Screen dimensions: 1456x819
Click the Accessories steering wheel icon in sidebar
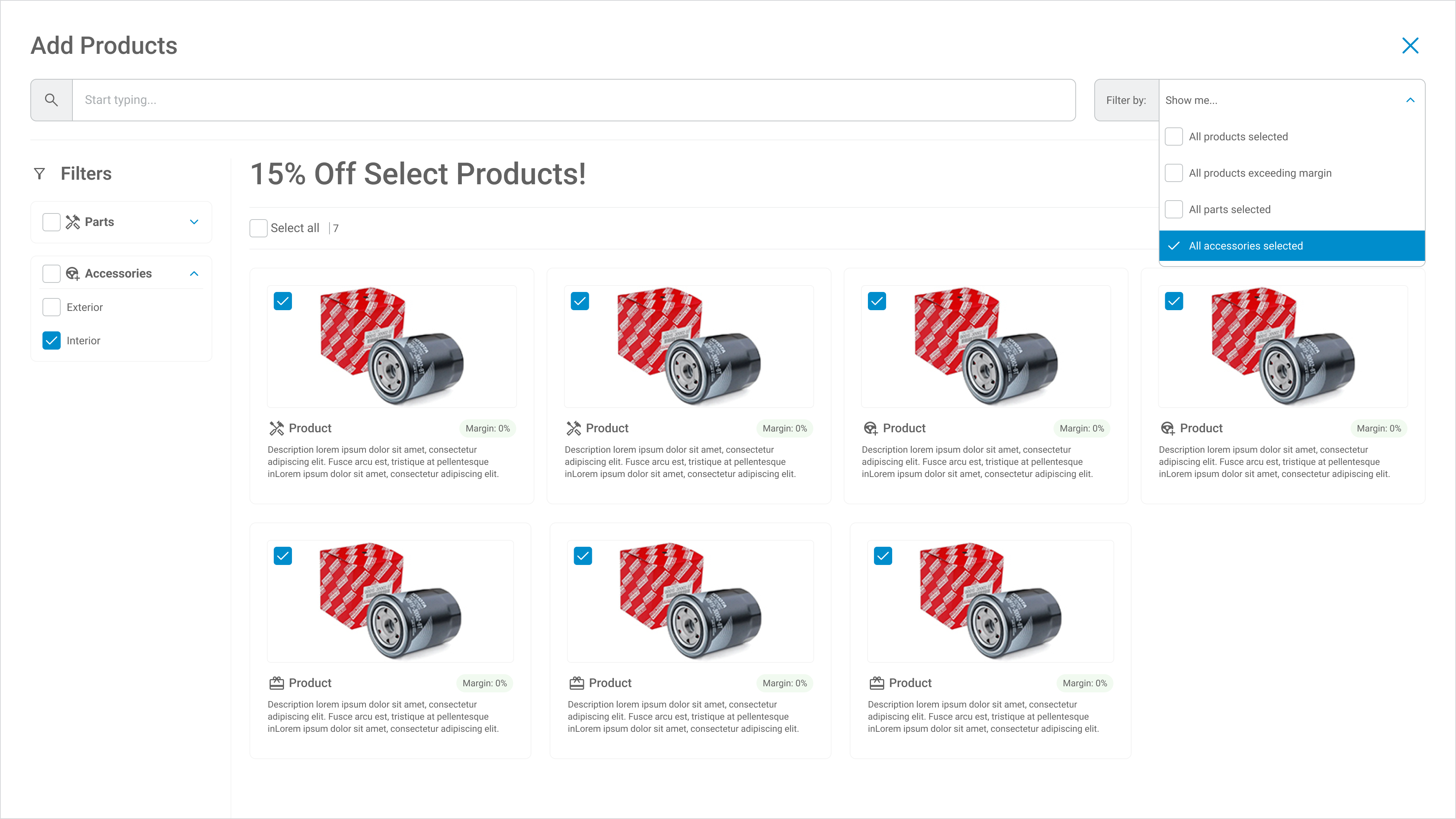[73, 273]
